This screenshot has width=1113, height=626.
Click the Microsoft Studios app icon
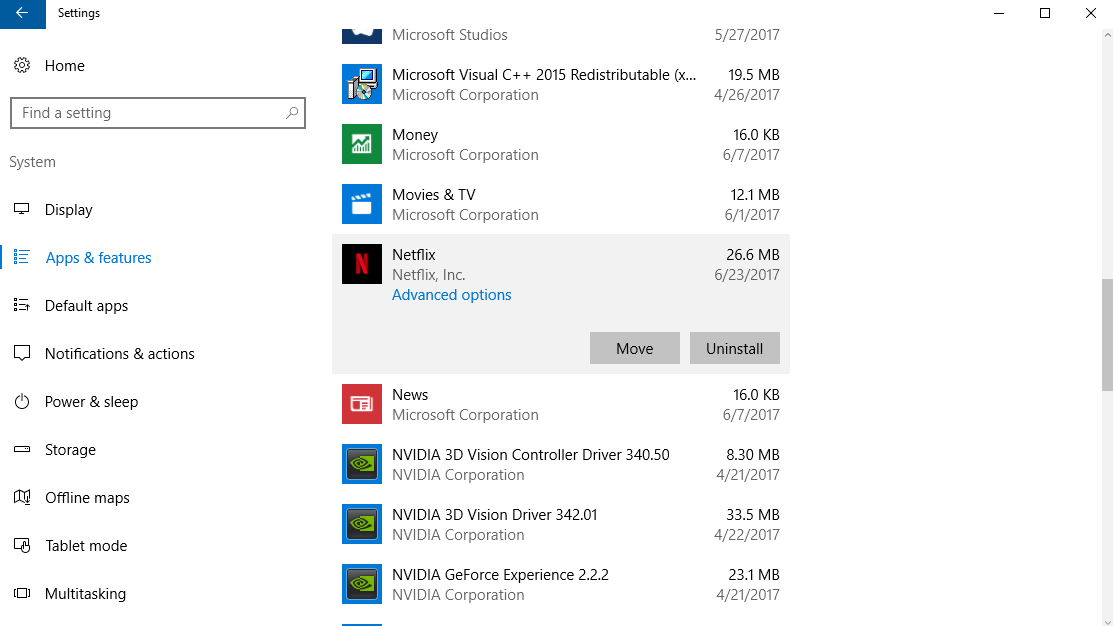pyautogui.click(x=362, y=36)
